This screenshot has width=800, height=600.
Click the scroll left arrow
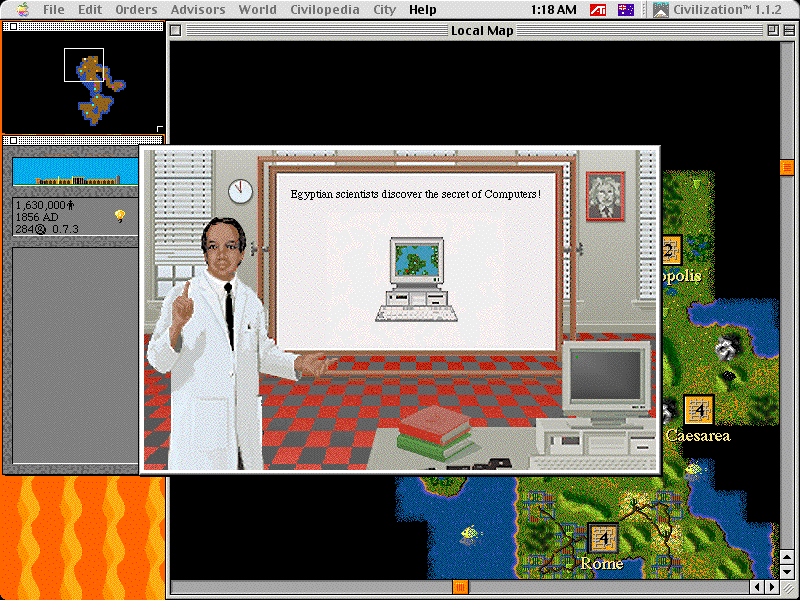click(x=759, y=587)
